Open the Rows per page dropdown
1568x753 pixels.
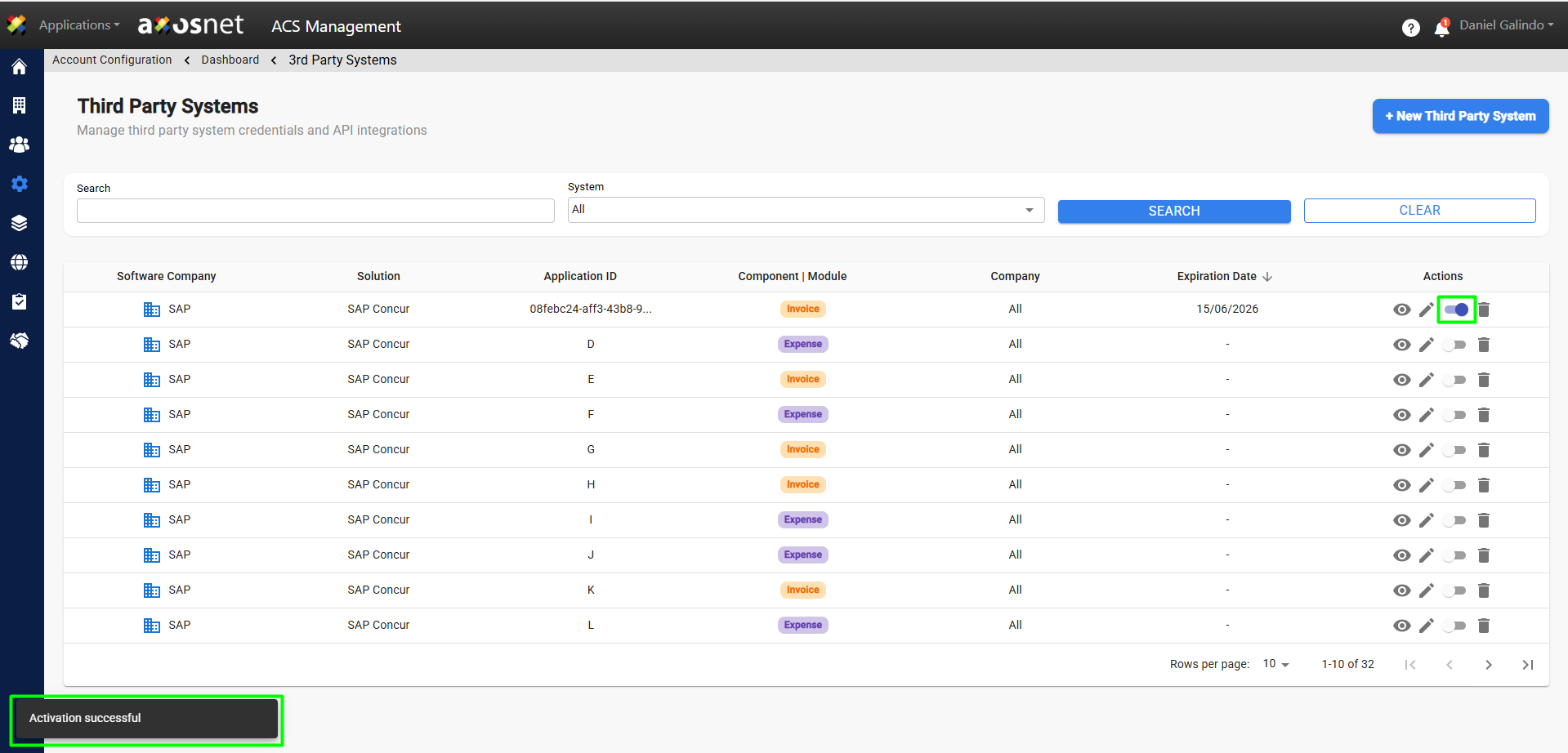click(1275, 664)
